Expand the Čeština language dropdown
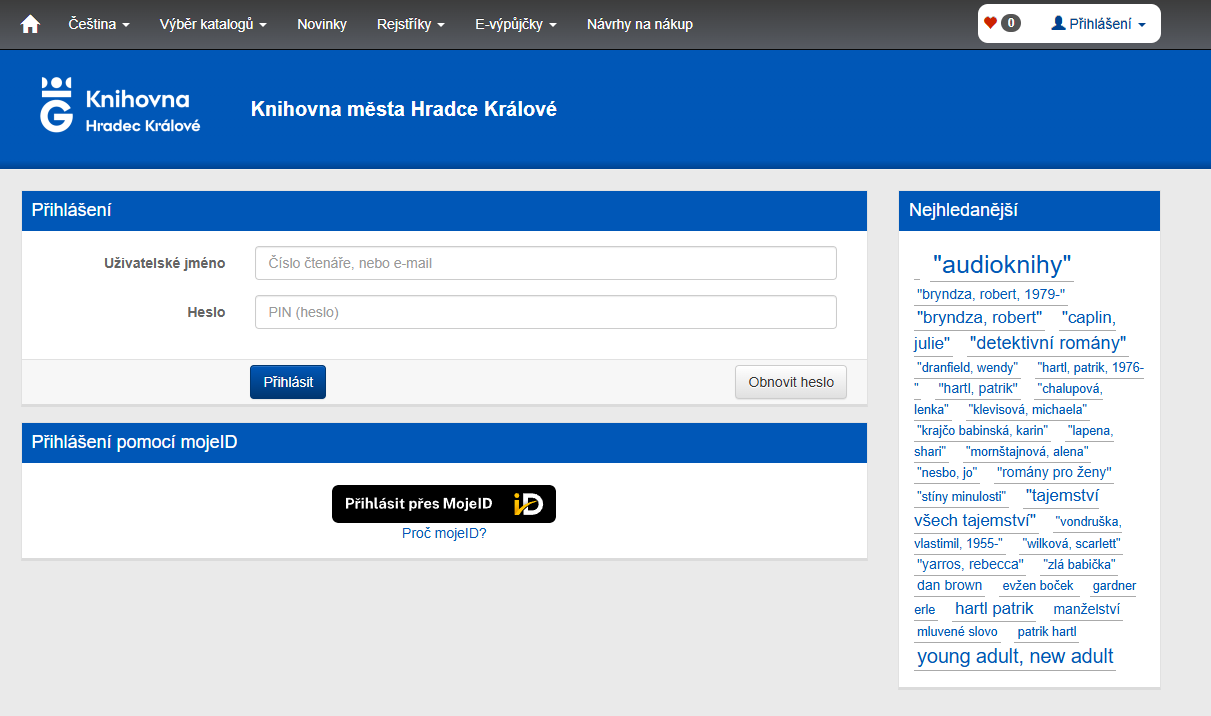 99,24
